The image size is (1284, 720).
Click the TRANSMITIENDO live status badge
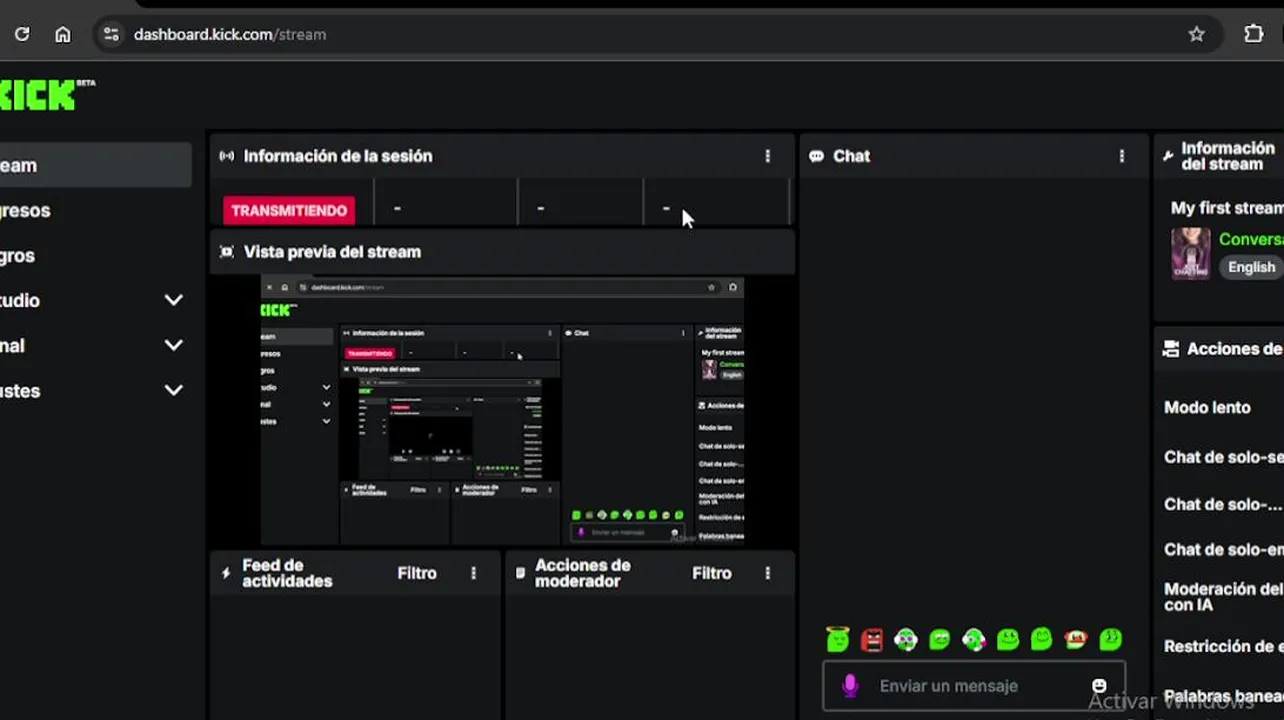click(289, 210)
